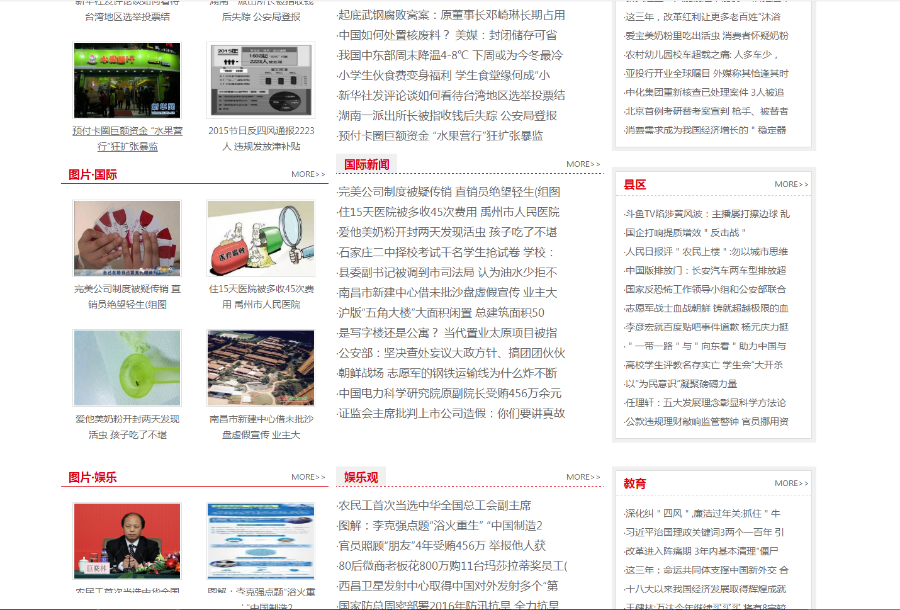
Task: Open headline 沪版"五角大楼"大面积闲置
Action: tap(441, 313)
